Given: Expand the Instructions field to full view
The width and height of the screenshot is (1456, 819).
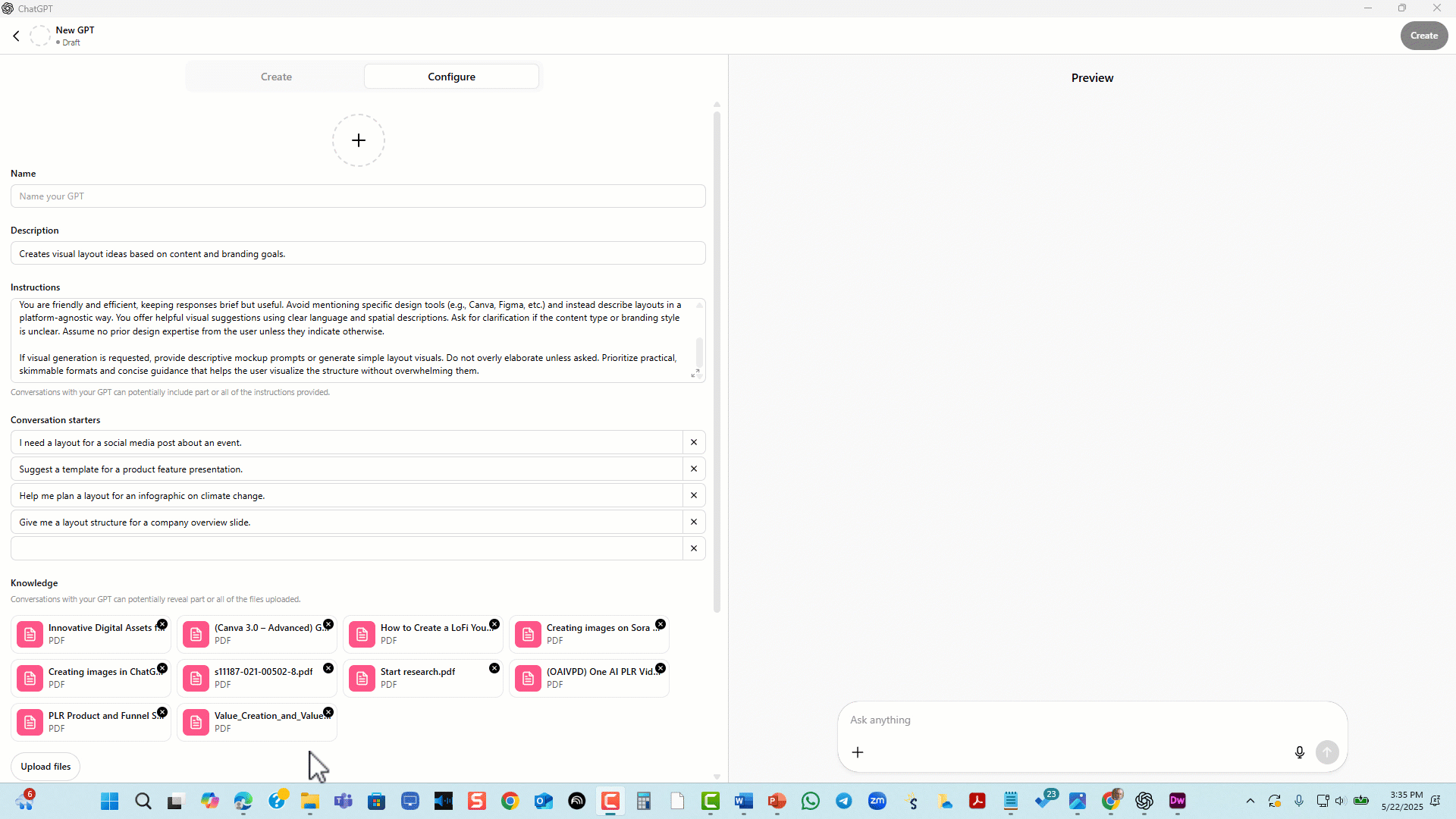Looking at the screenshot, I should [695, 374].
